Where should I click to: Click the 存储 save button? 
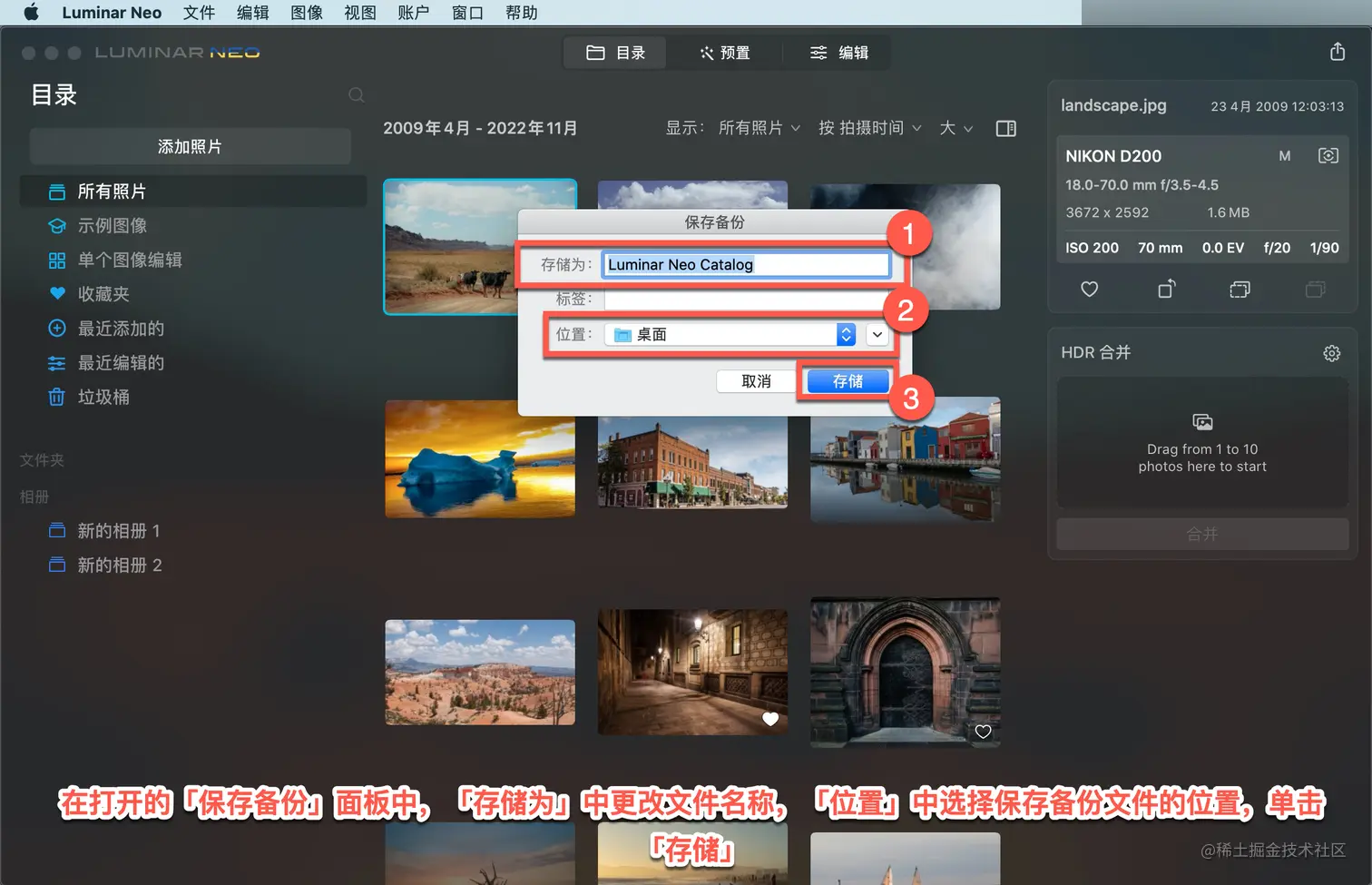[x=848, y=381]
